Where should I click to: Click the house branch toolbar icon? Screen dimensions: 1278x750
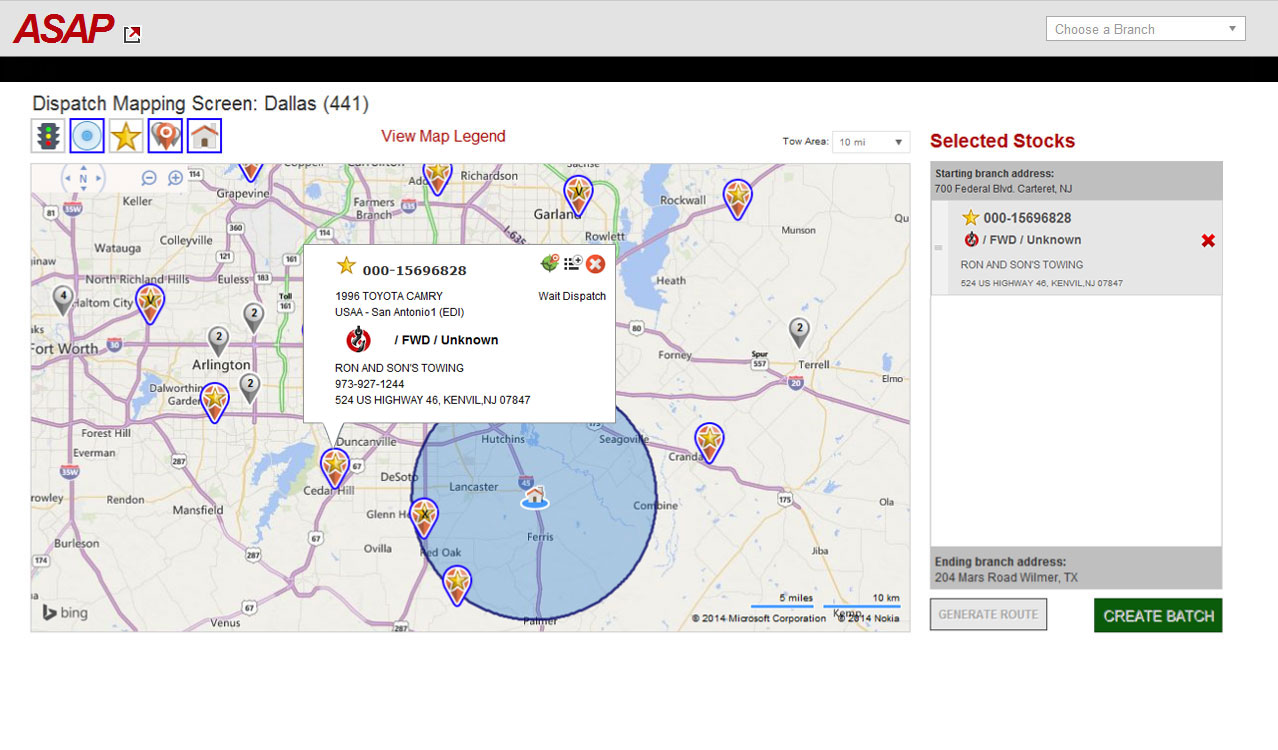click(204, 136)
